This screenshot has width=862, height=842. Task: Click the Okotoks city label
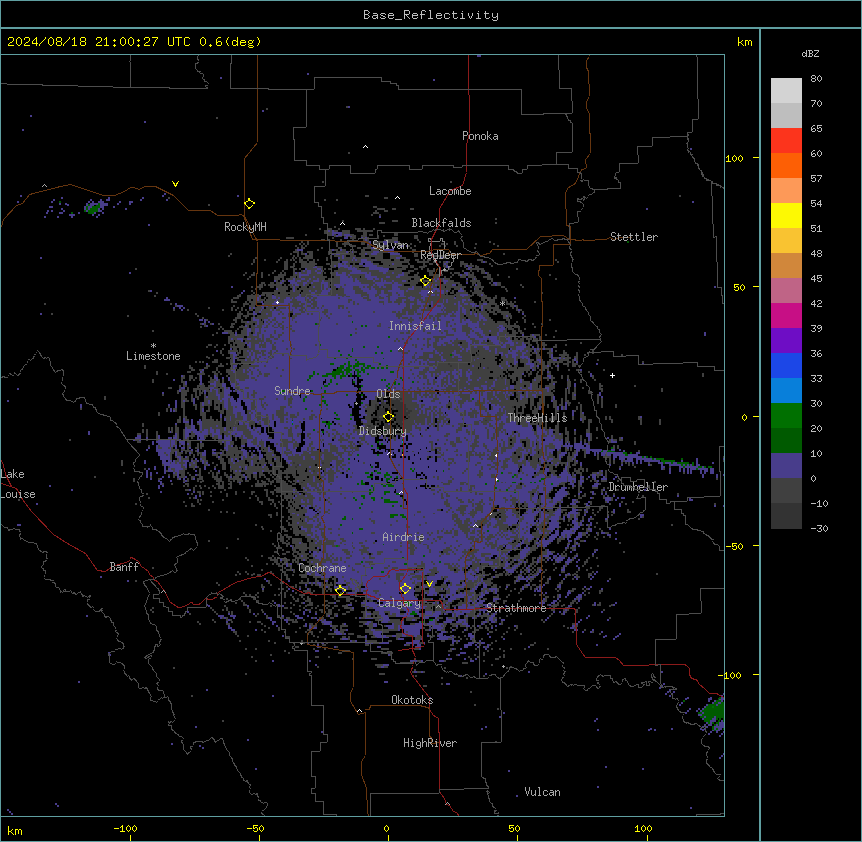tap(412, 700)
